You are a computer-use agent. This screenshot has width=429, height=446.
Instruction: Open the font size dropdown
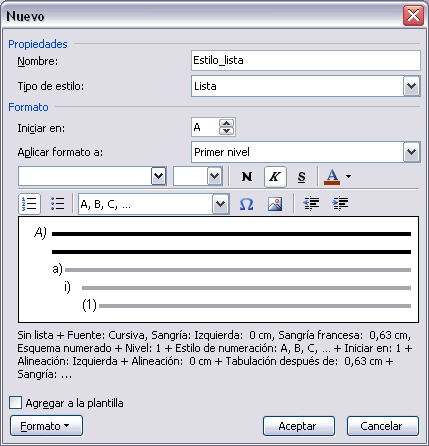pyautogui.click(x=214, y=176)
